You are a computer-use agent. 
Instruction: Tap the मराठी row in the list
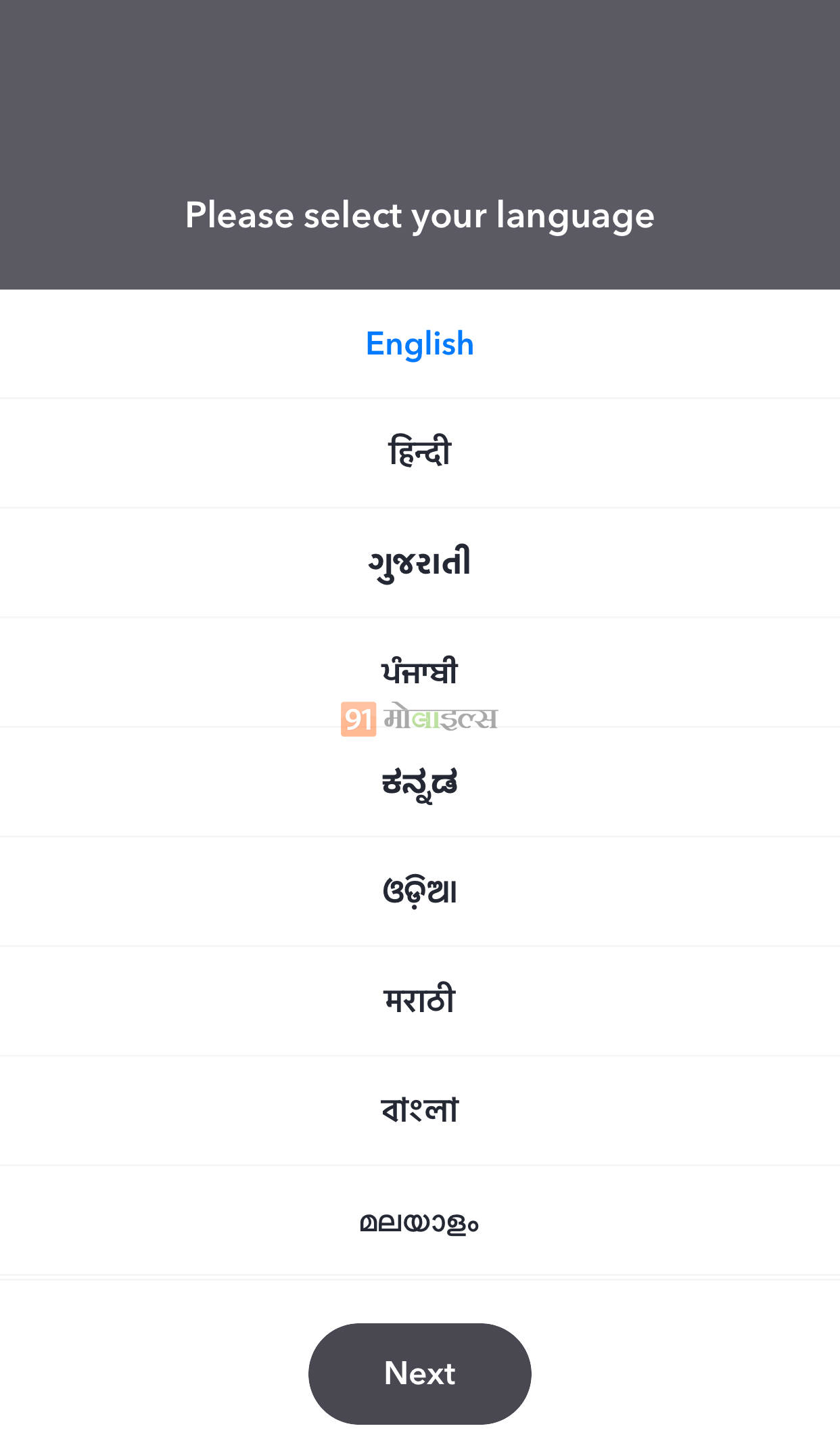pos(419,1001)
